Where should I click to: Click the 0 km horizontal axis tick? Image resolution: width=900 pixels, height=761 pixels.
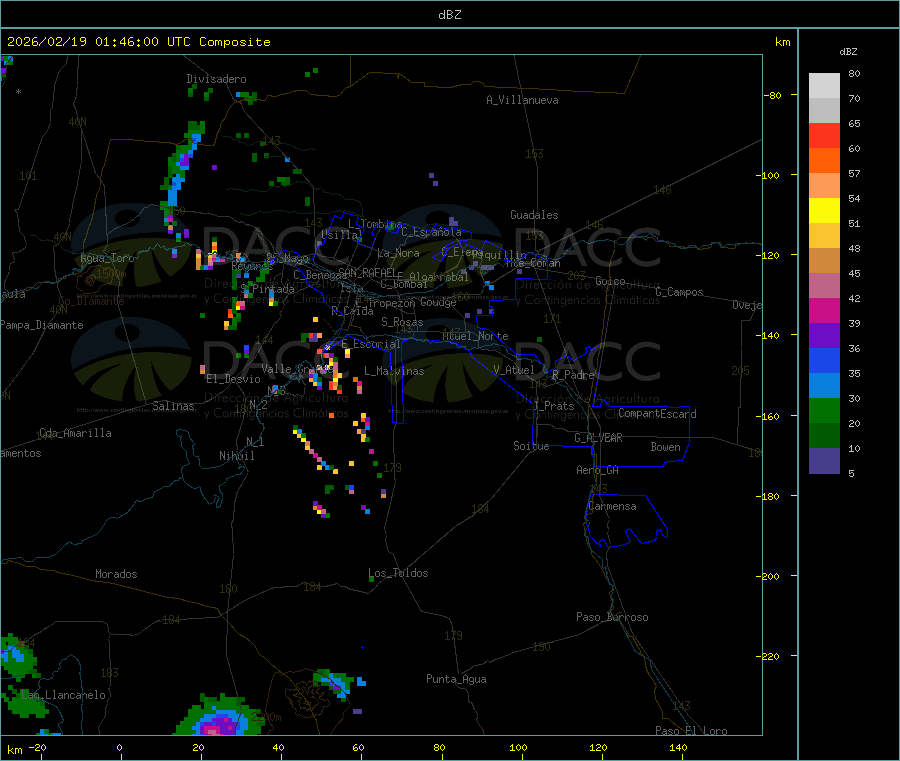[x=119, y=748]
